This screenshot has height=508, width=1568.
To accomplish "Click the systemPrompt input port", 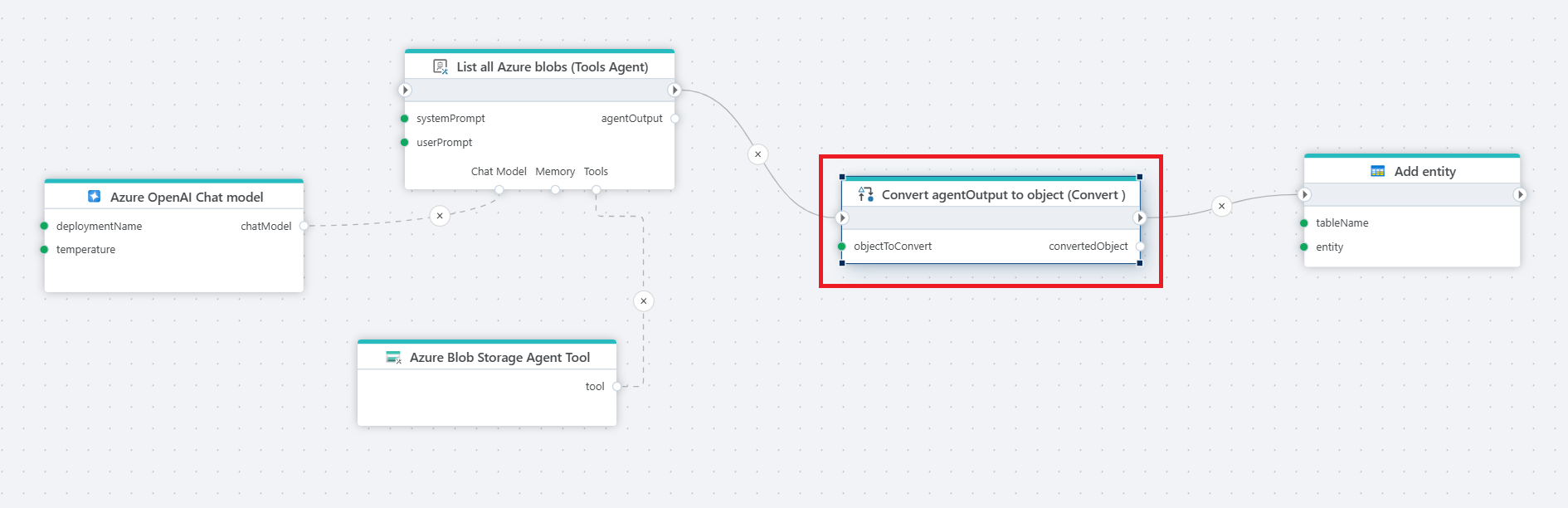I will point(405,119).
